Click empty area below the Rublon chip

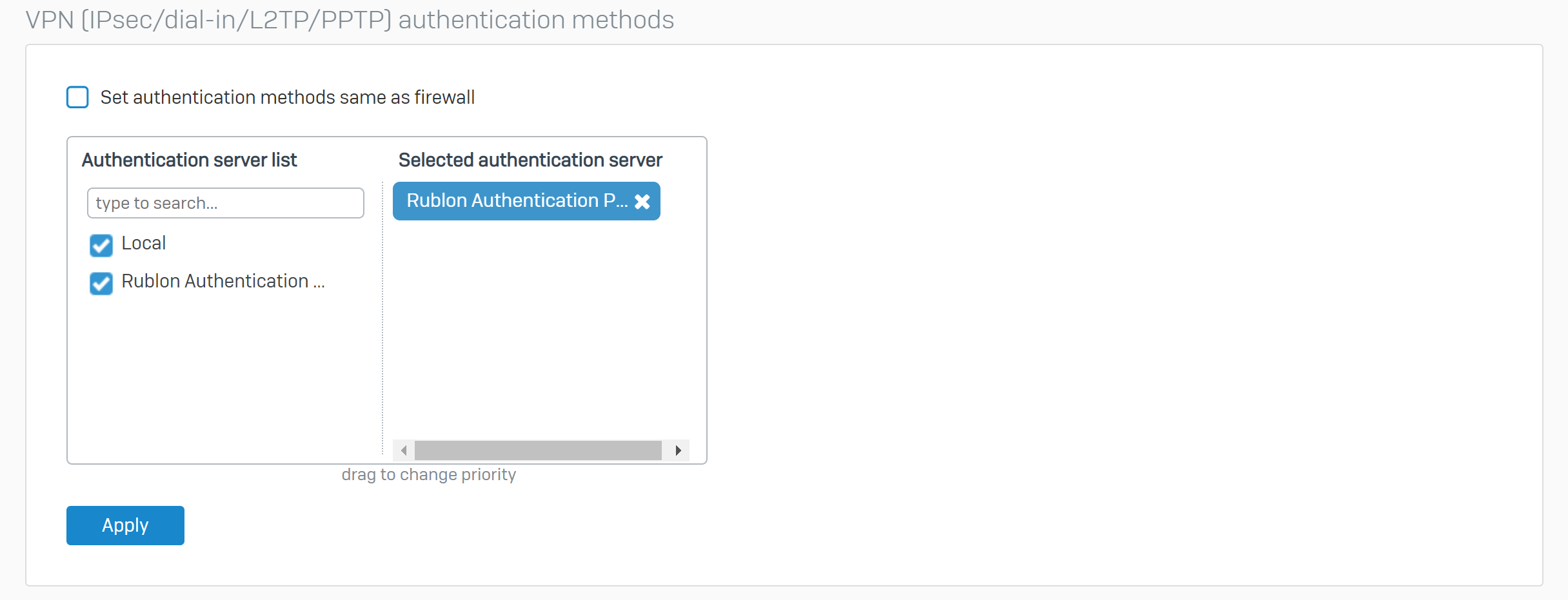click(535, 322)
